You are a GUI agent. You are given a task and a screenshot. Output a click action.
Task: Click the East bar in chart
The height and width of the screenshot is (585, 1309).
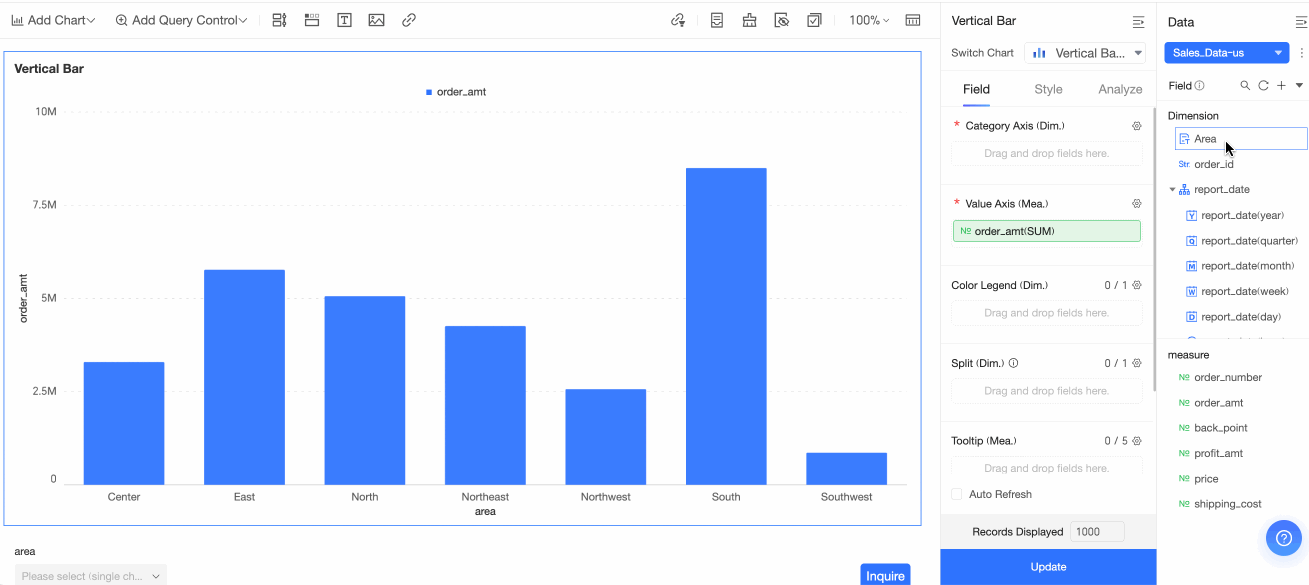pos(244,377)
